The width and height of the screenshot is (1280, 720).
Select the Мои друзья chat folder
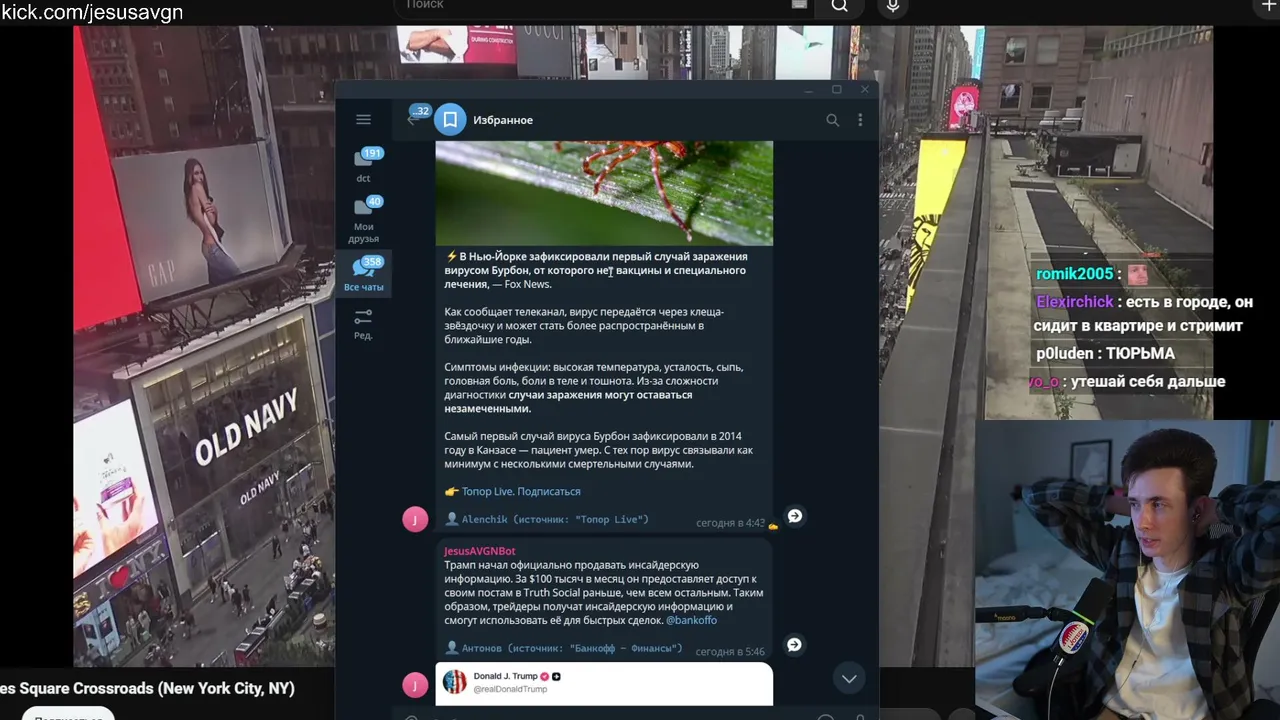(x=364, y=220)
